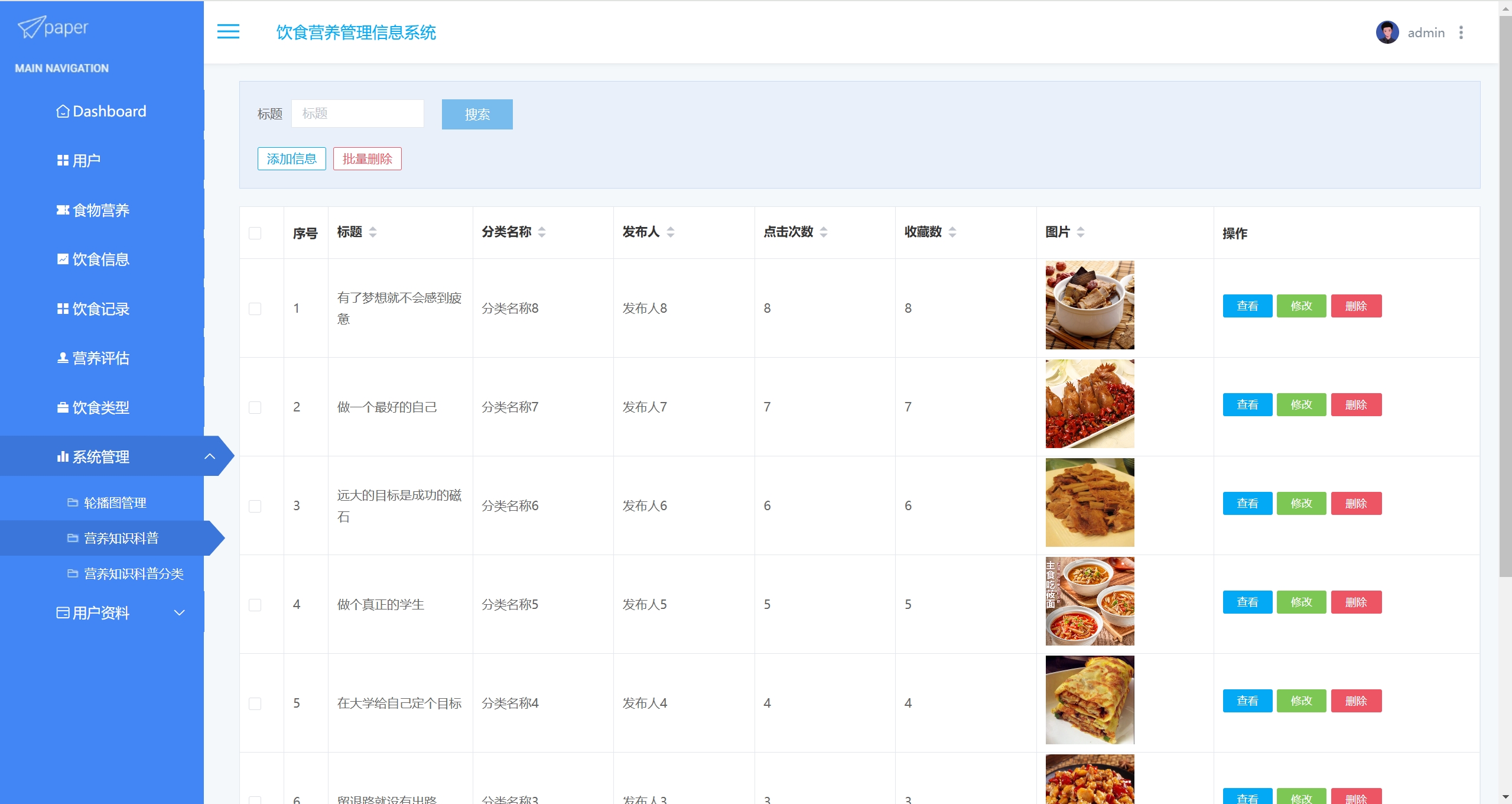Edit row 2 with 修改 button

coord(1302,405)
